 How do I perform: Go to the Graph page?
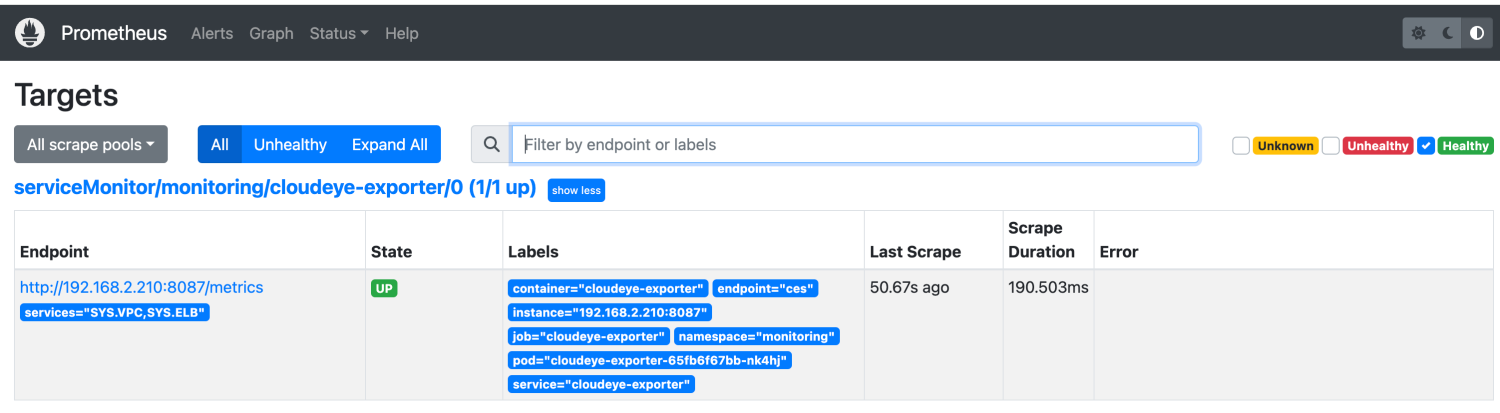pos(271,33)
